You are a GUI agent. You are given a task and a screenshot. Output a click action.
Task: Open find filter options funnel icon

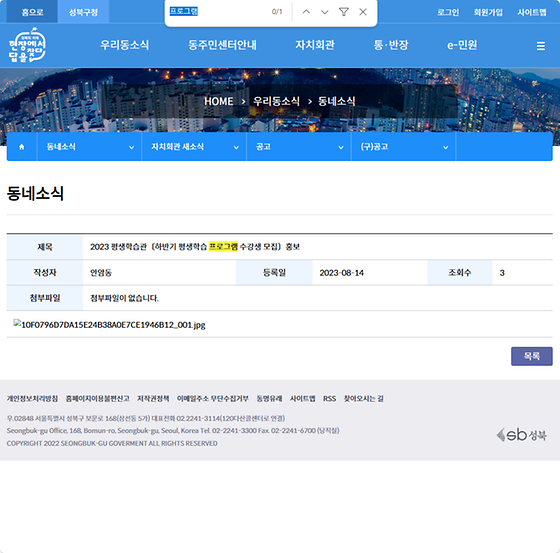point(344,12)
